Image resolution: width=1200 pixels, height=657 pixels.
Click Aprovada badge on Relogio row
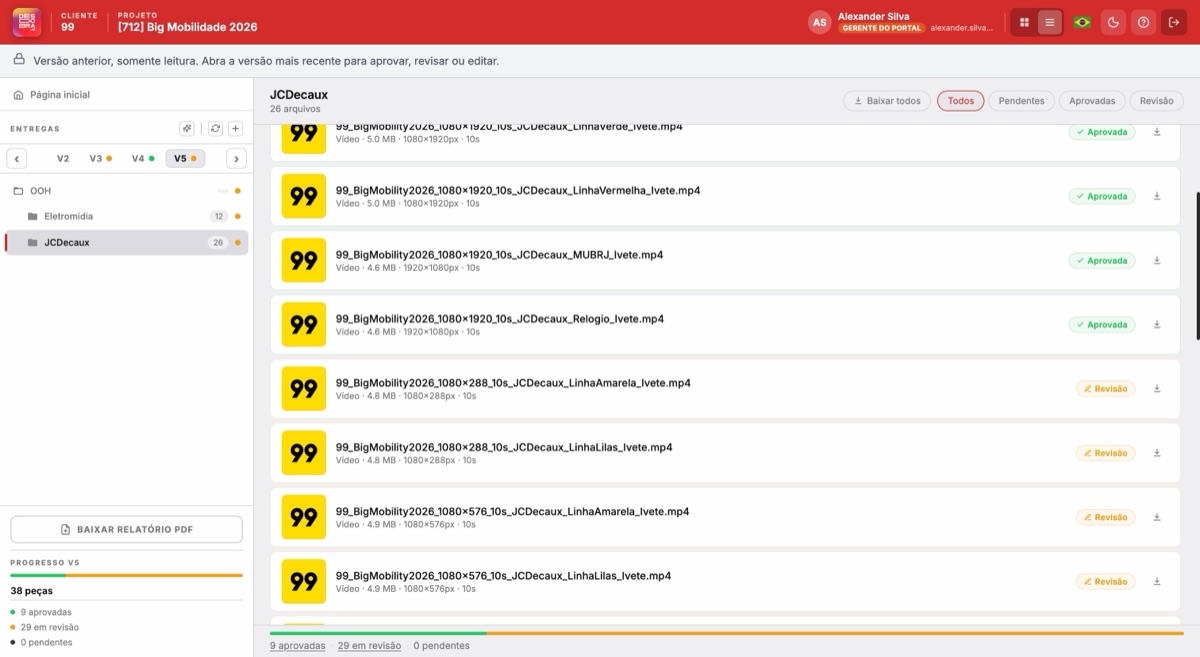1102,324
